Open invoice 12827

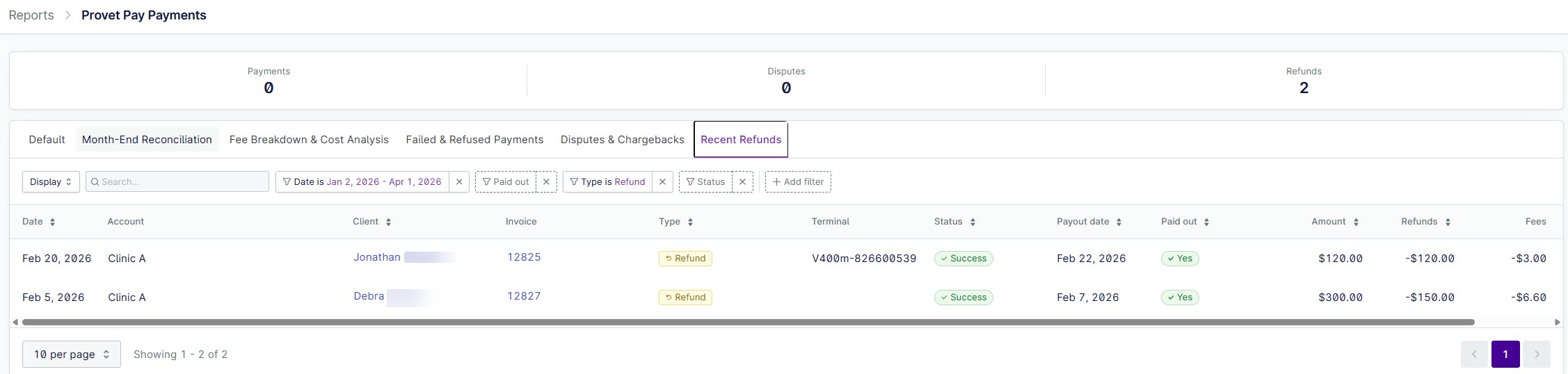click(524, 296)
